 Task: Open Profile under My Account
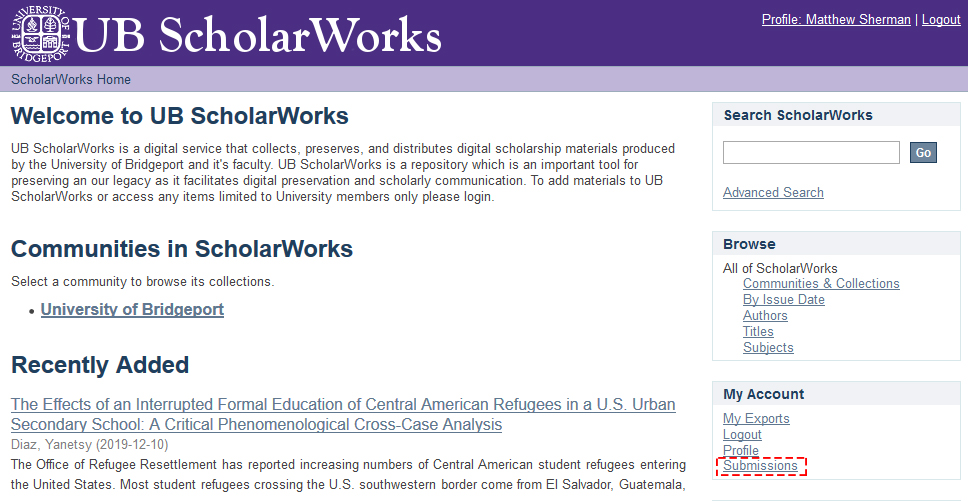pyautogui.click(x=741, y=451)
